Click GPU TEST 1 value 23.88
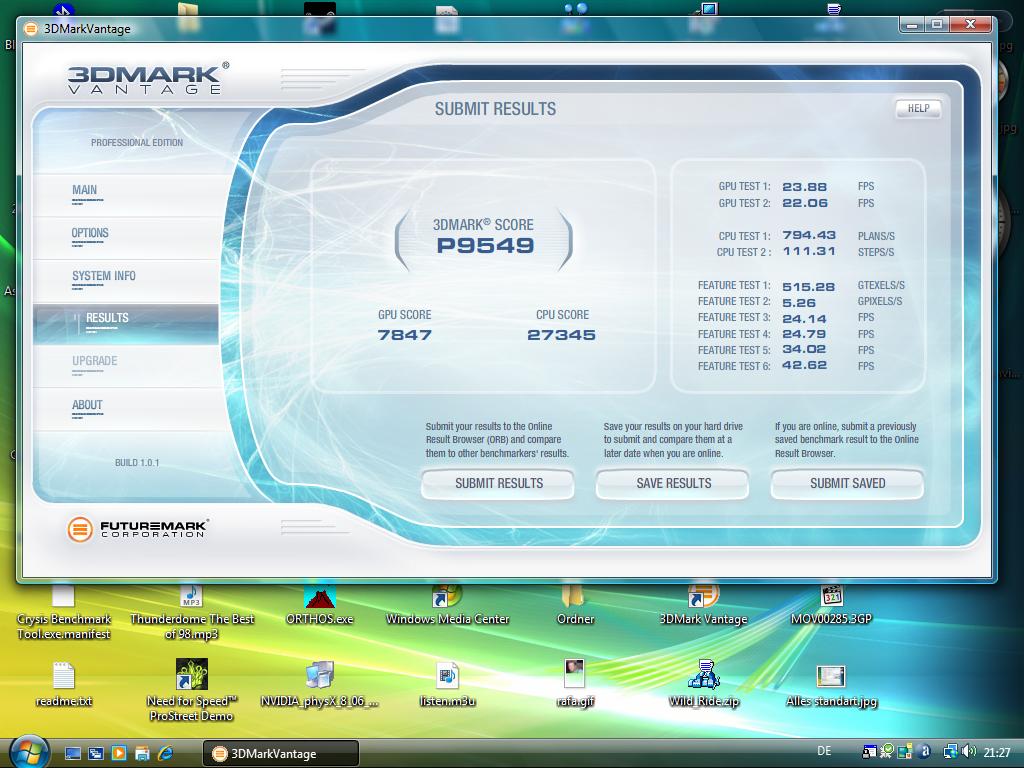This screenshot has width=1024, height=768. tap(805, 187)
